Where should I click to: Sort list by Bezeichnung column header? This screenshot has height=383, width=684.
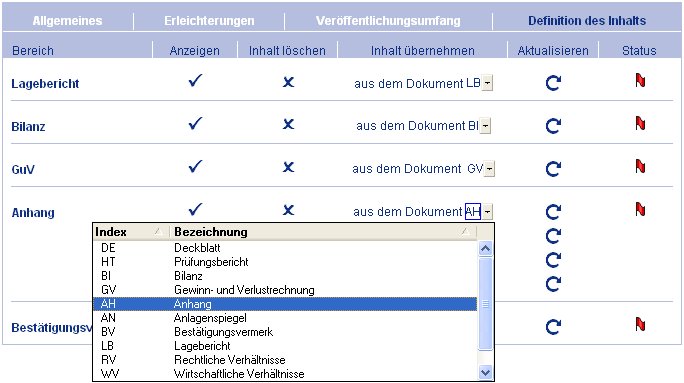coord(323,232)
